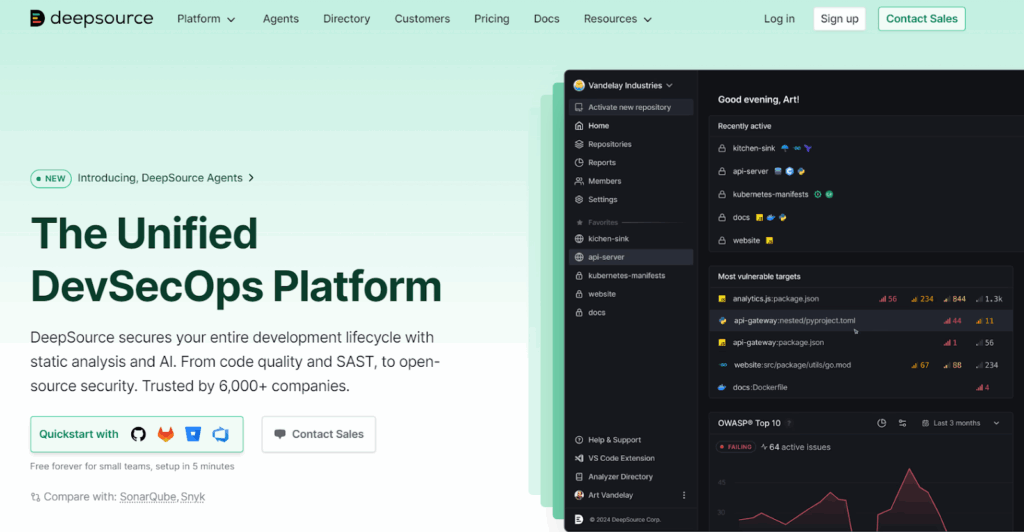Viewport: 1024px width, 532px height.
Task: Click the website:src/package/utils/go.mod target
Action: 861,365
